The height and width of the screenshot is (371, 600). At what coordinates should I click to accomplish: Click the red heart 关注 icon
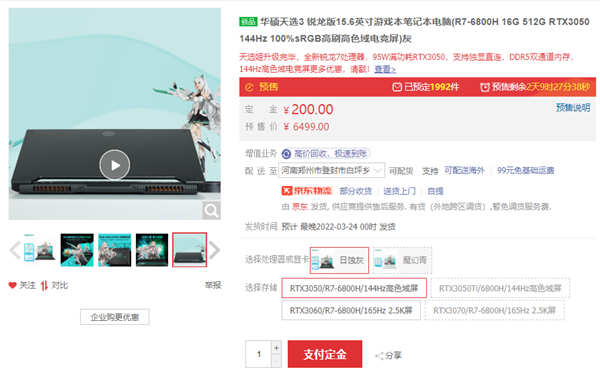pyautogui.click(x=13, y=285)
